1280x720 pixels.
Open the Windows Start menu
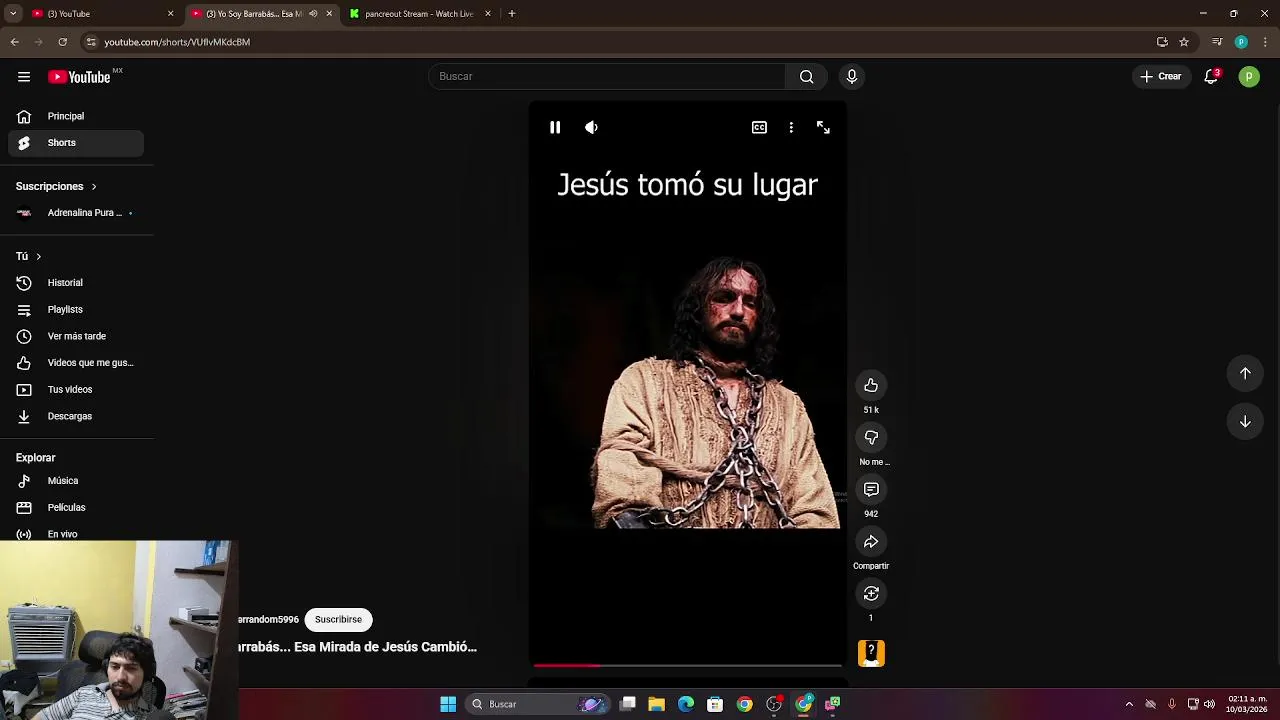pos(448,704)
